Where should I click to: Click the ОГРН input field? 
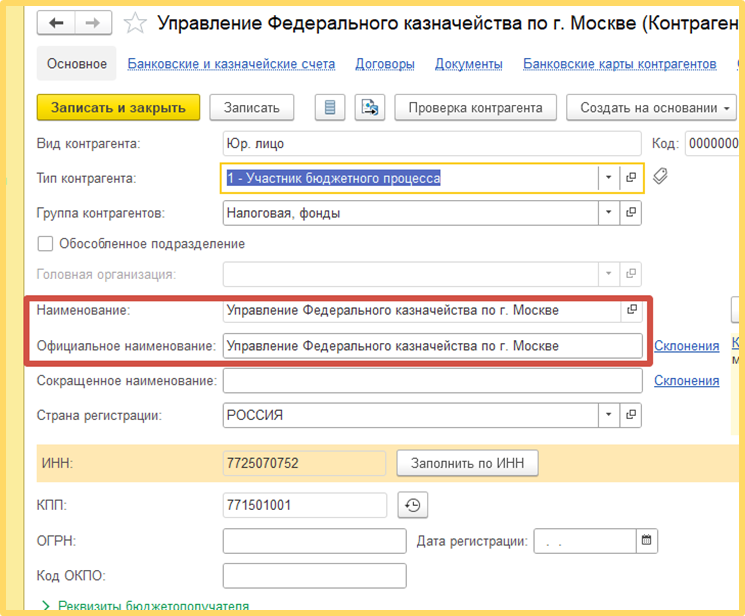pyautogui.click(x=315, y=541)
